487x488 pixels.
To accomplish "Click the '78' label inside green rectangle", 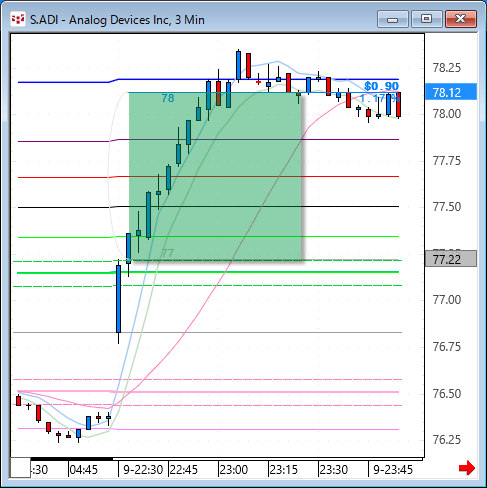I will pos(168,98).
